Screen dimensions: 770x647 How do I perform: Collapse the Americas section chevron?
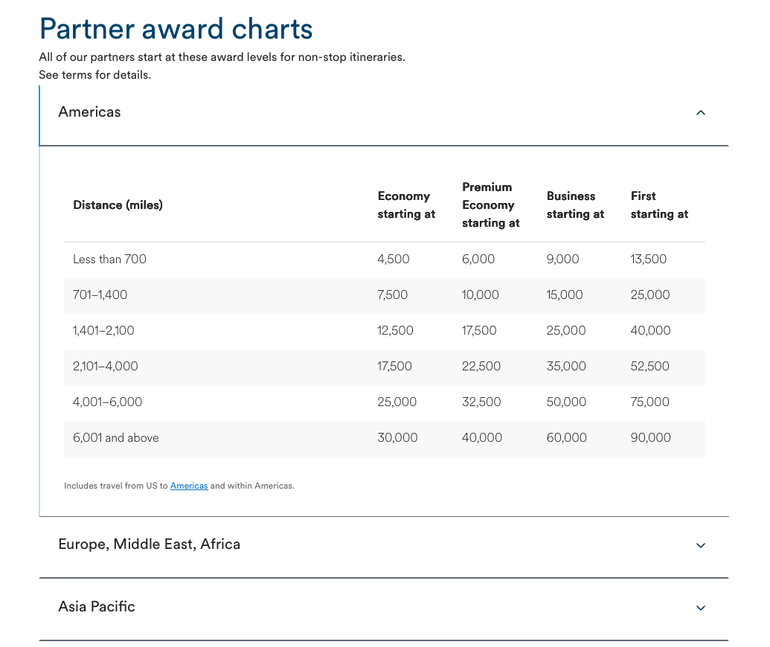coord(700,113)
